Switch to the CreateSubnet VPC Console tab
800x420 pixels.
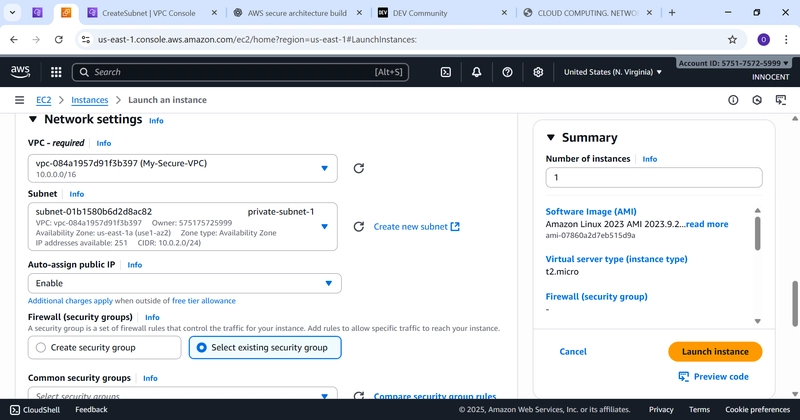[148, 13]
